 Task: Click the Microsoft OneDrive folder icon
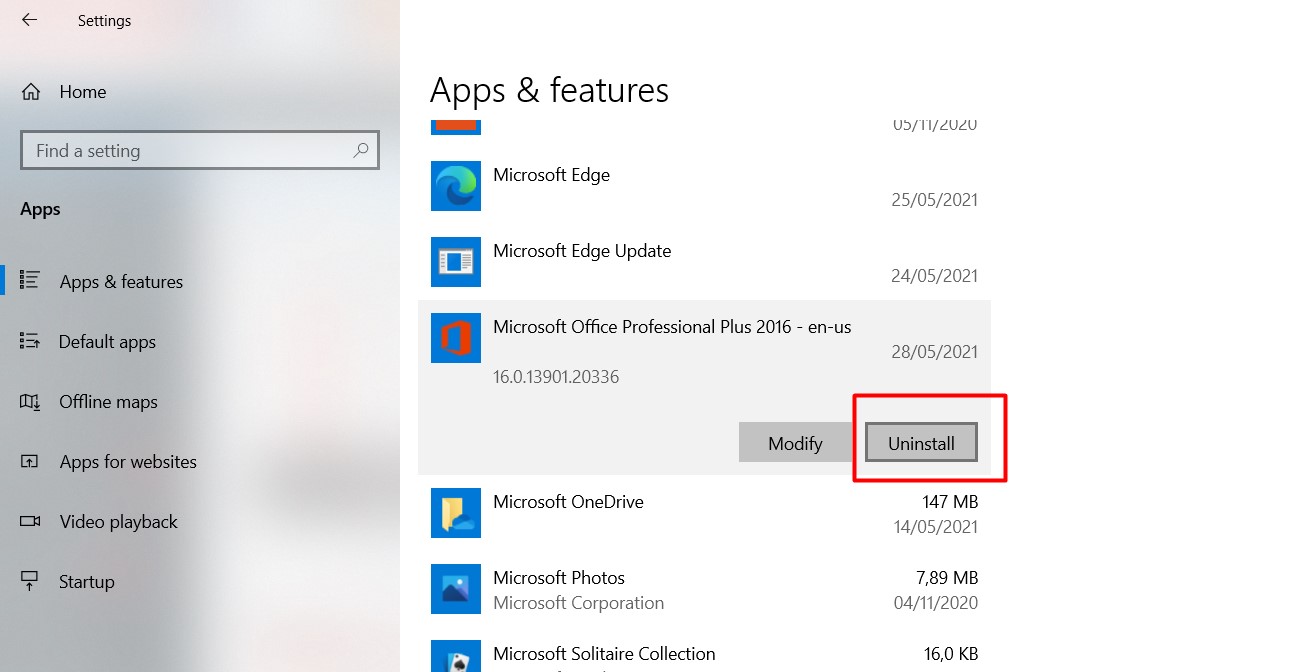pyautogui.click(x=456, y=513)
